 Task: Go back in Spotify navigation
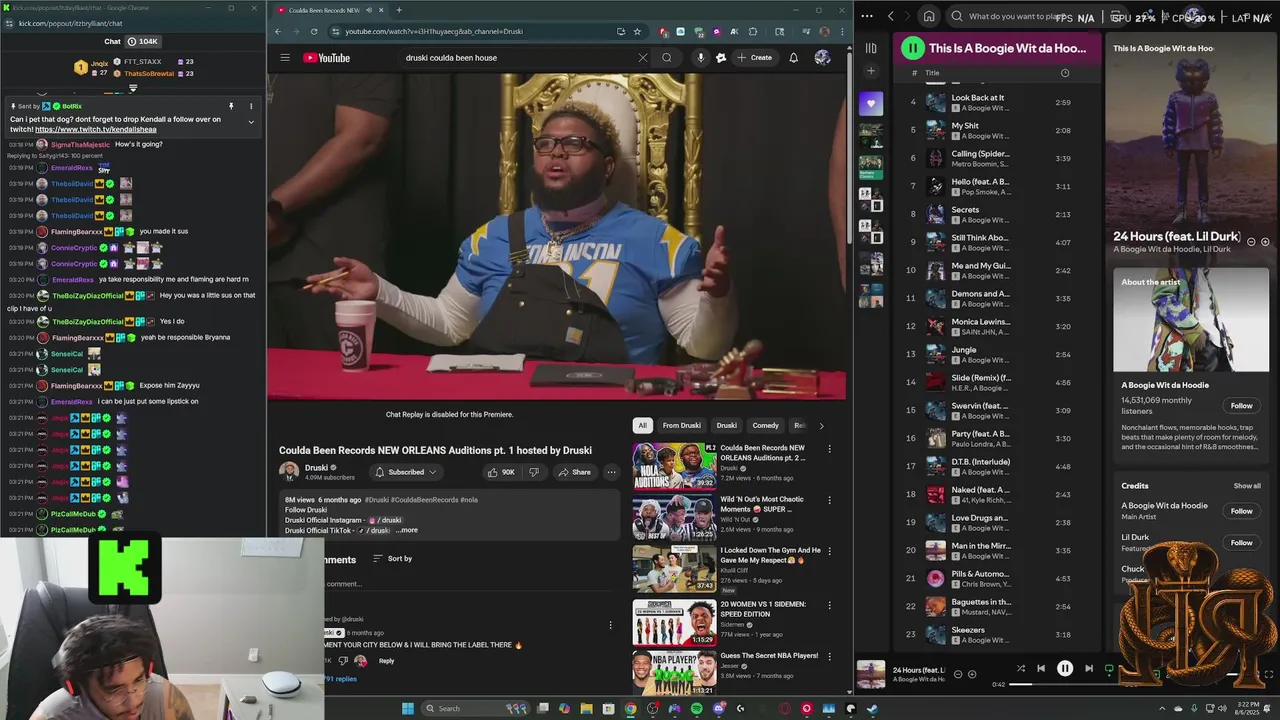pos(891,16)
